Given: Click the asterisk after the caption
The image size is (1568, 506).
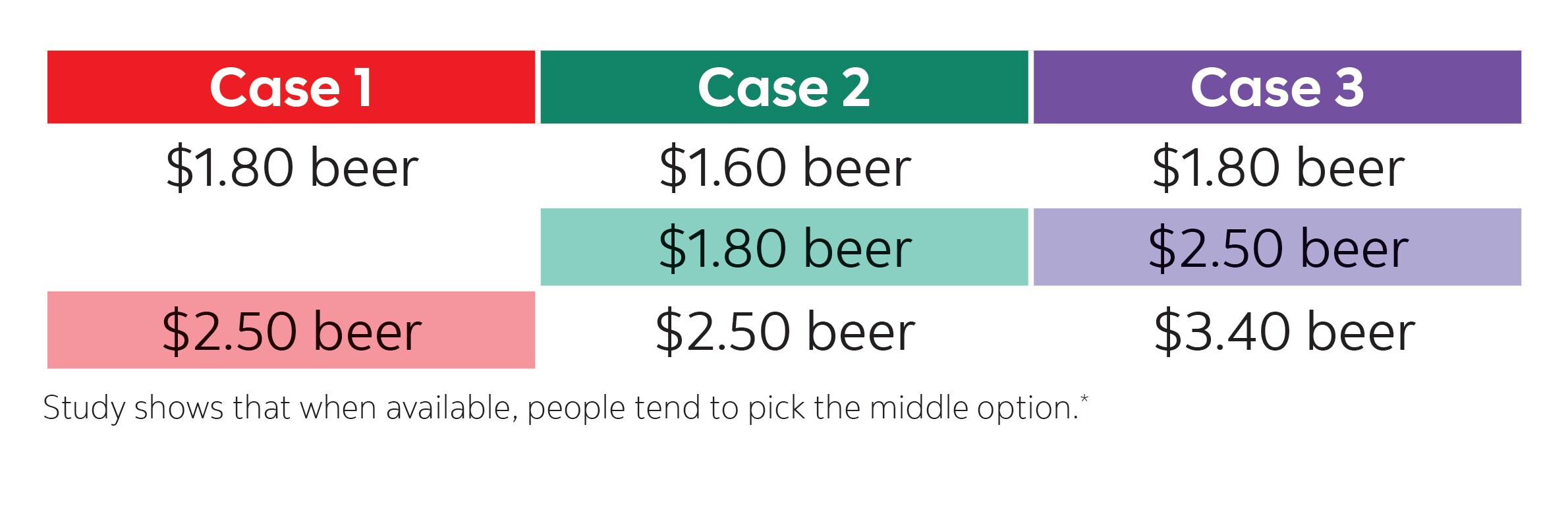Looking at the screenshot, I should (x=1084, y=399).
